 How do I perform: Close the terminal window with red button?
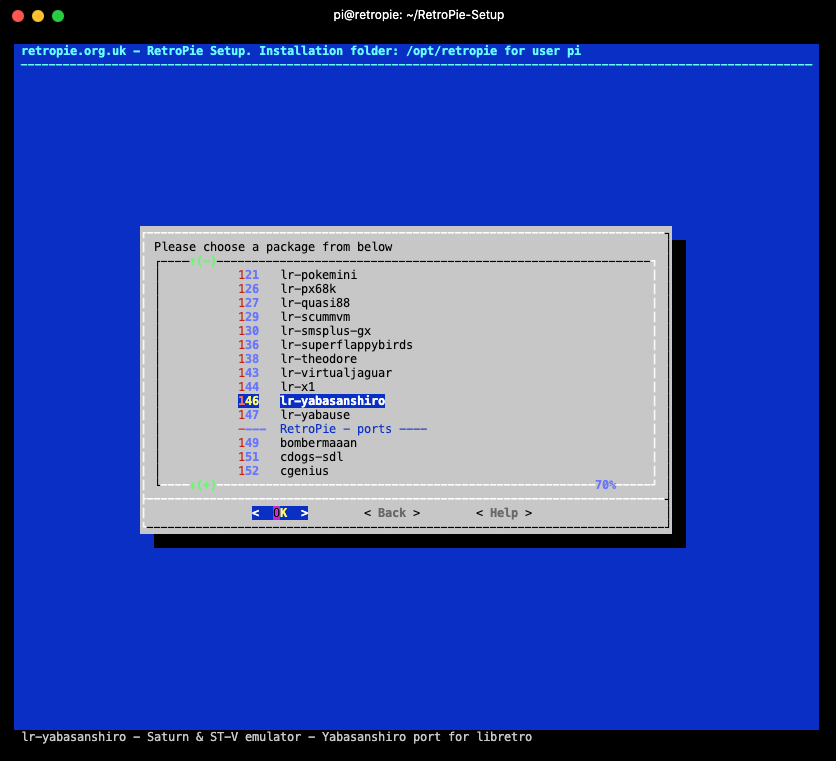click(x=18, y=16)
